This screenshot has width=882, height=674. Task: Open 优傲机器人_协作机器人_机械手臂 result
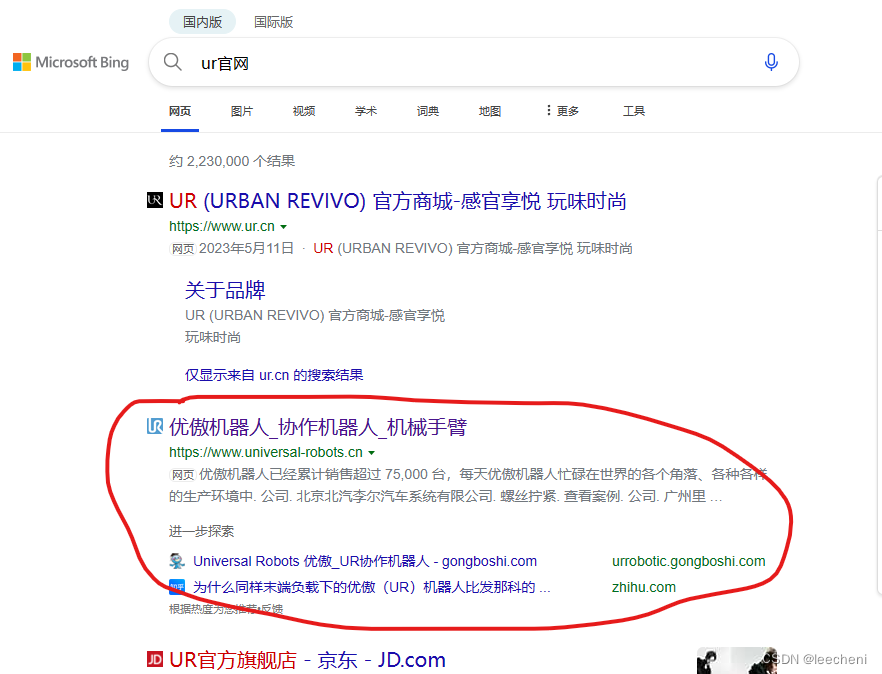318,427
